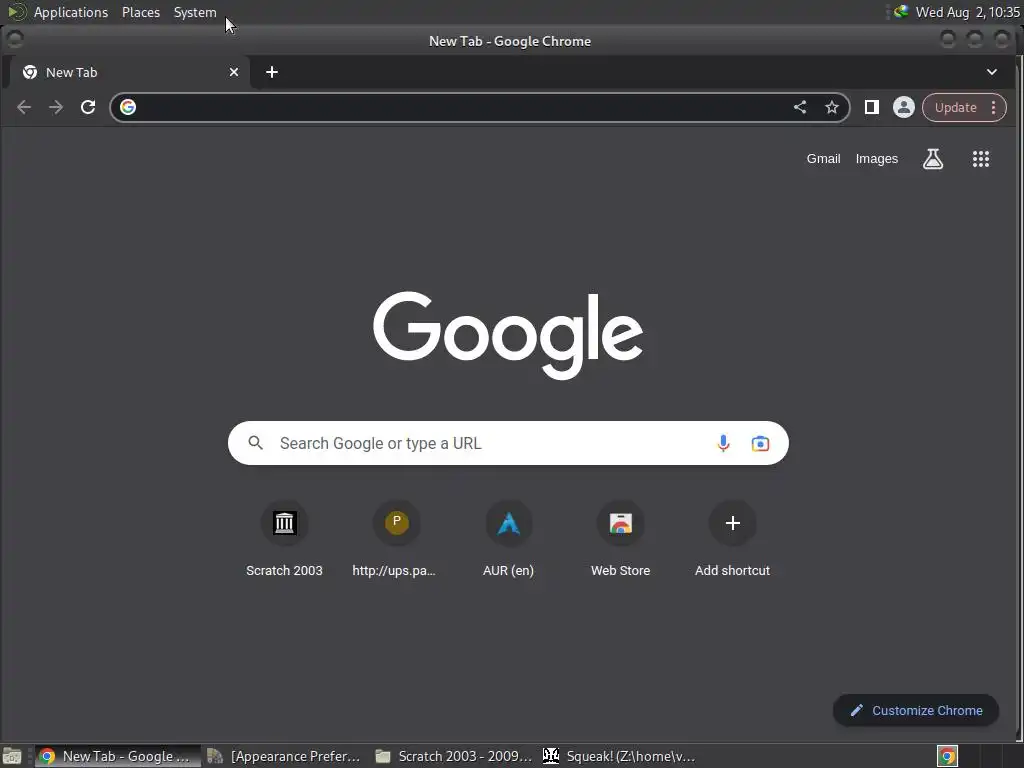Open the side panel
The height and width of the screenshot is (768, 1024).
click(872, 107)
